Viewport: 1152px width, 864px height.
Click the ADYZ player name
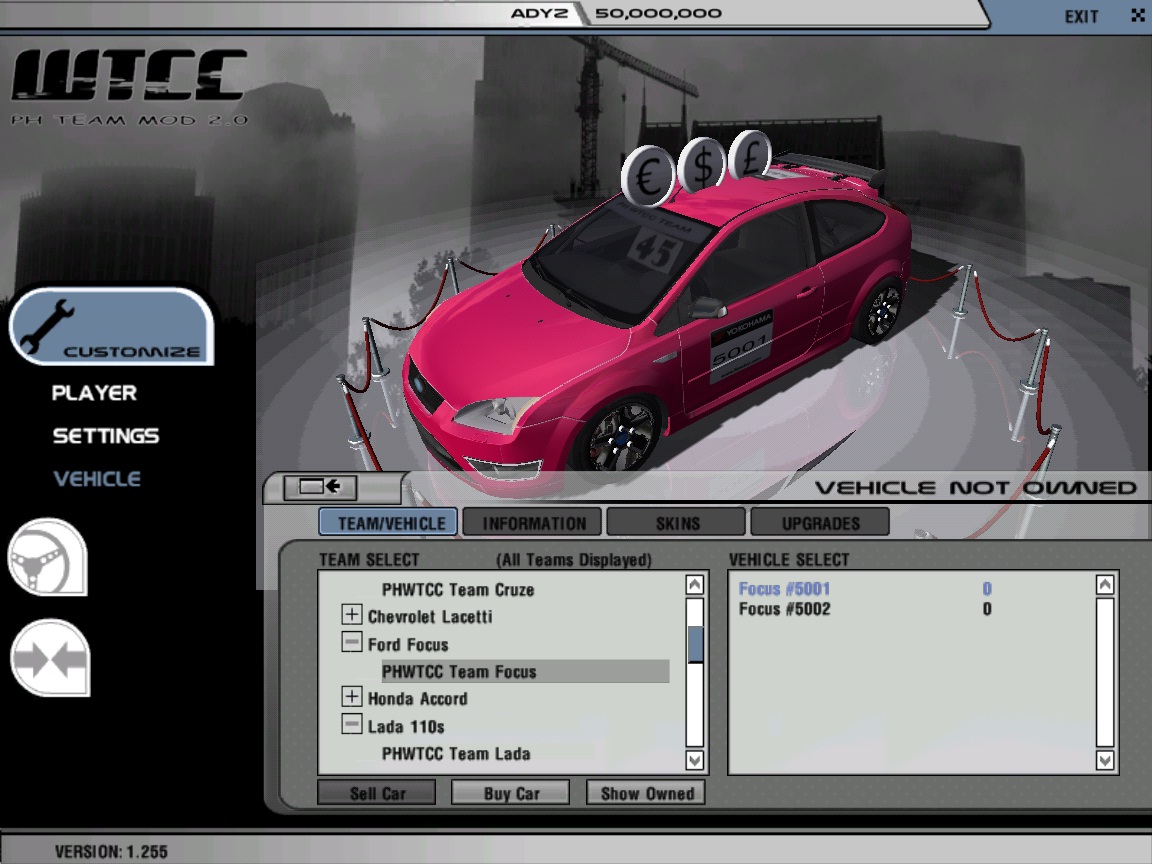click(539, 13)
